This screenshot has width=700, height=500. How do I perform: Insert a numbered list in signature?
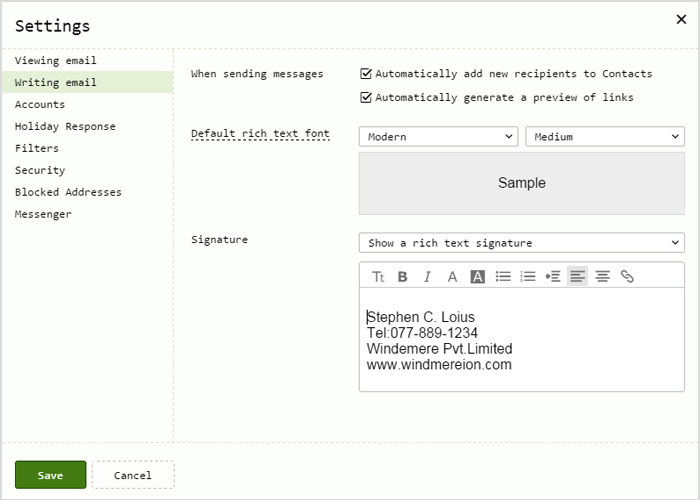tap(528, 277)
